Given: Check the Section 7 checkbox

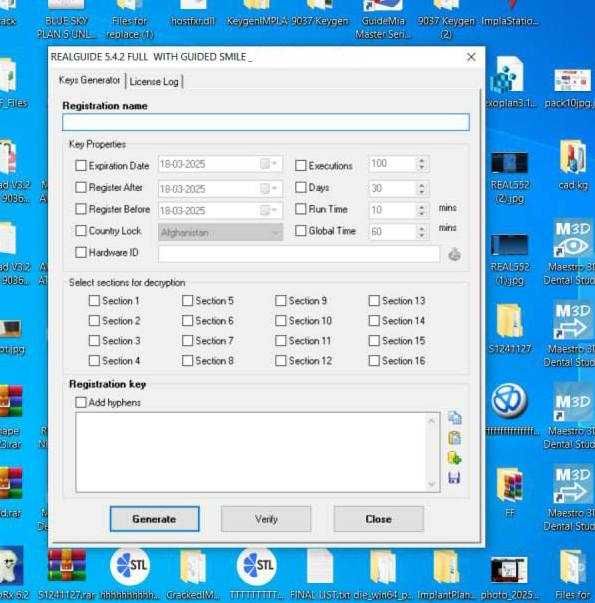Looking at the screenshot, I should coord(187,341).
